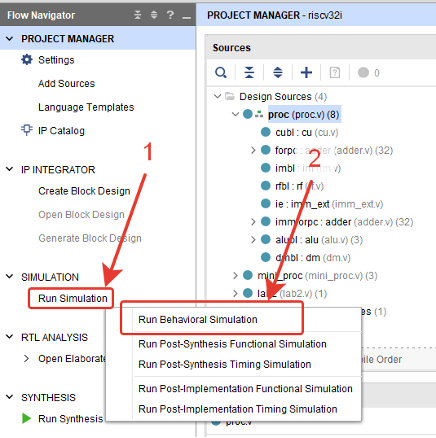Click the green Run Synthesis arrow

pyautogui.click(x=26, y=418)
